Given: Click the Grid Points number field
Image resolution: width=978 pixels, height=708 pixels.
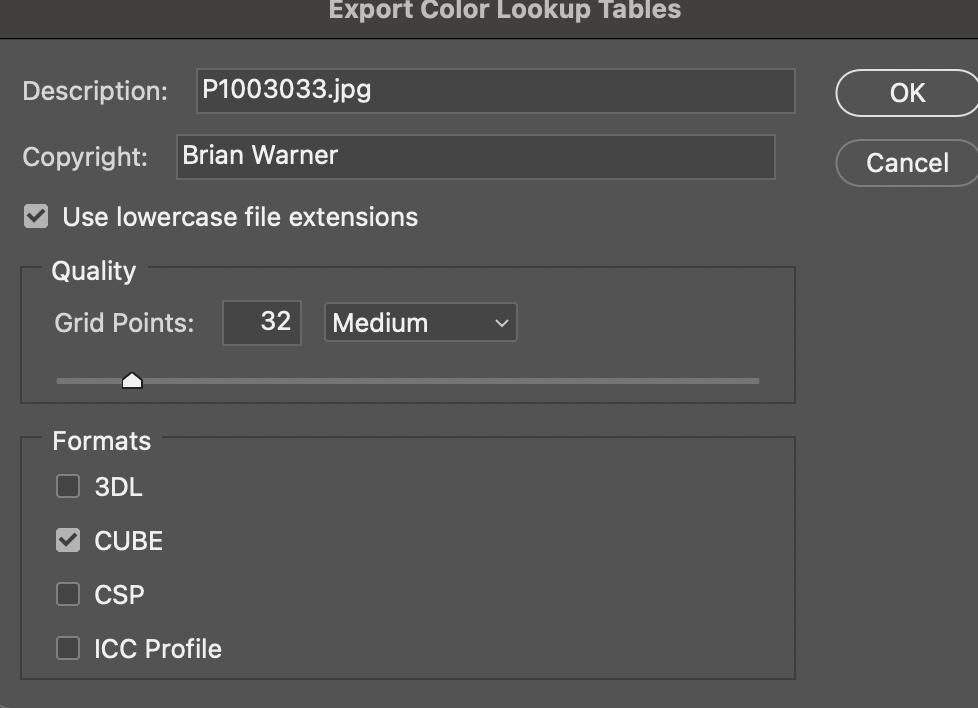Looking at the screenshot, I should [262, 322].
